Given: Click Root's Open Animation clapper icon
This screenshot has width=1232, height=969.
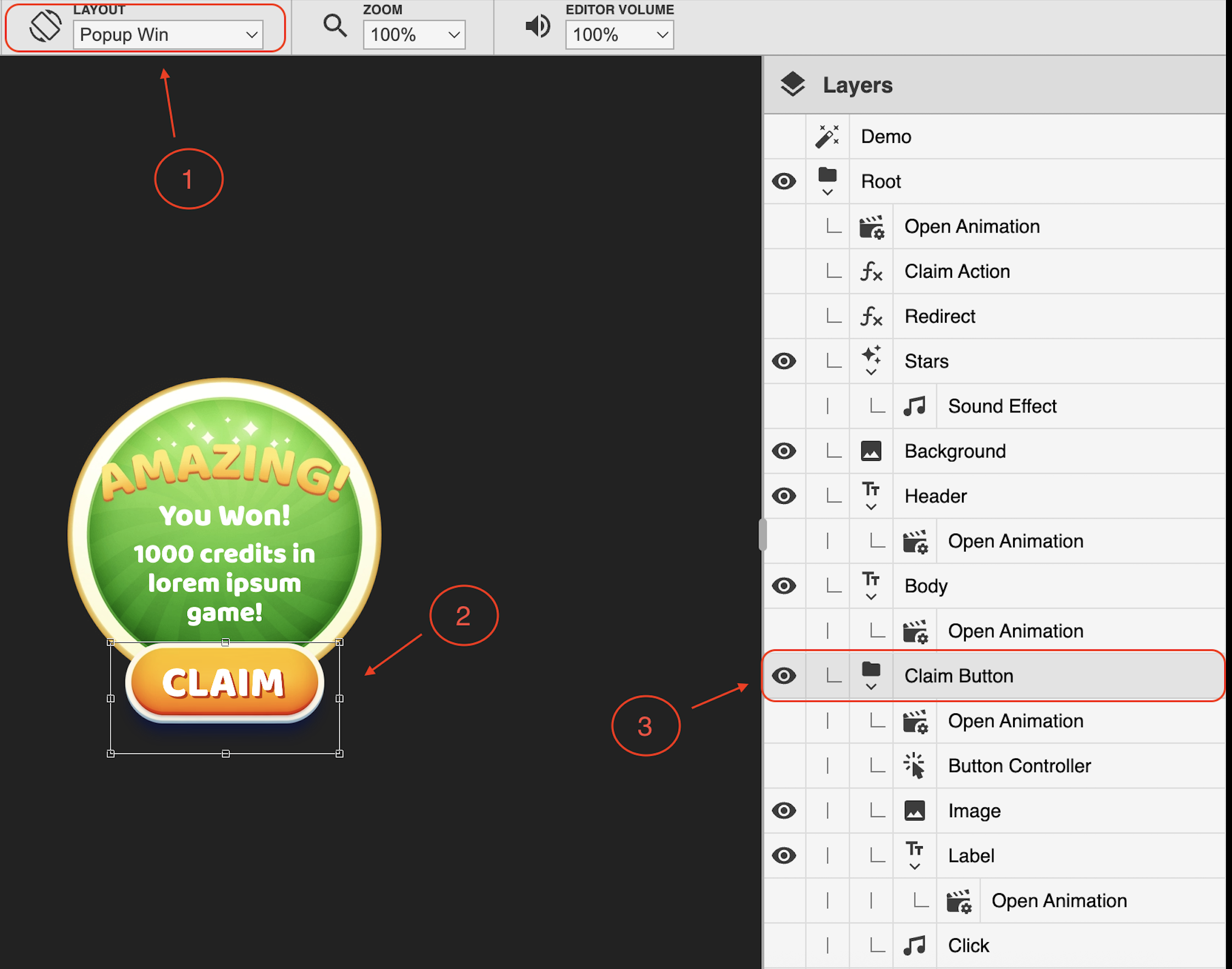Looking at the screenshot, I should (871, 227).
